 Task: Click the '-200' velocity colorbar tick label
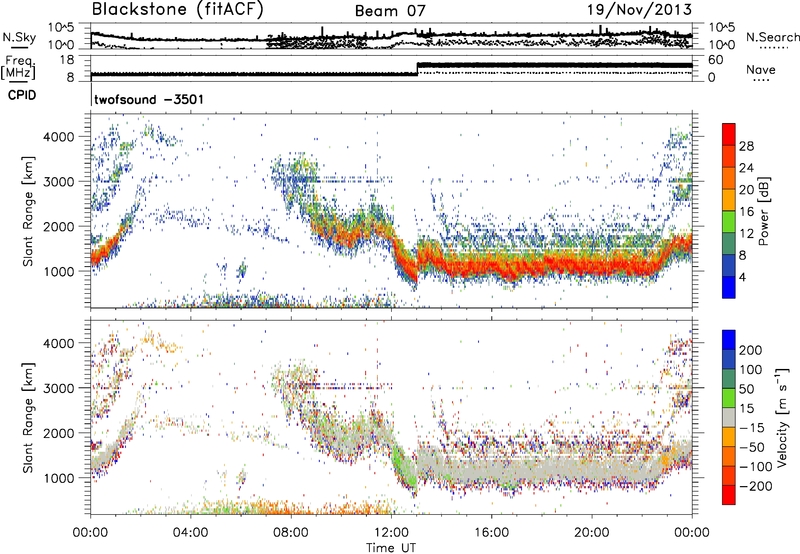coord(755,486)
